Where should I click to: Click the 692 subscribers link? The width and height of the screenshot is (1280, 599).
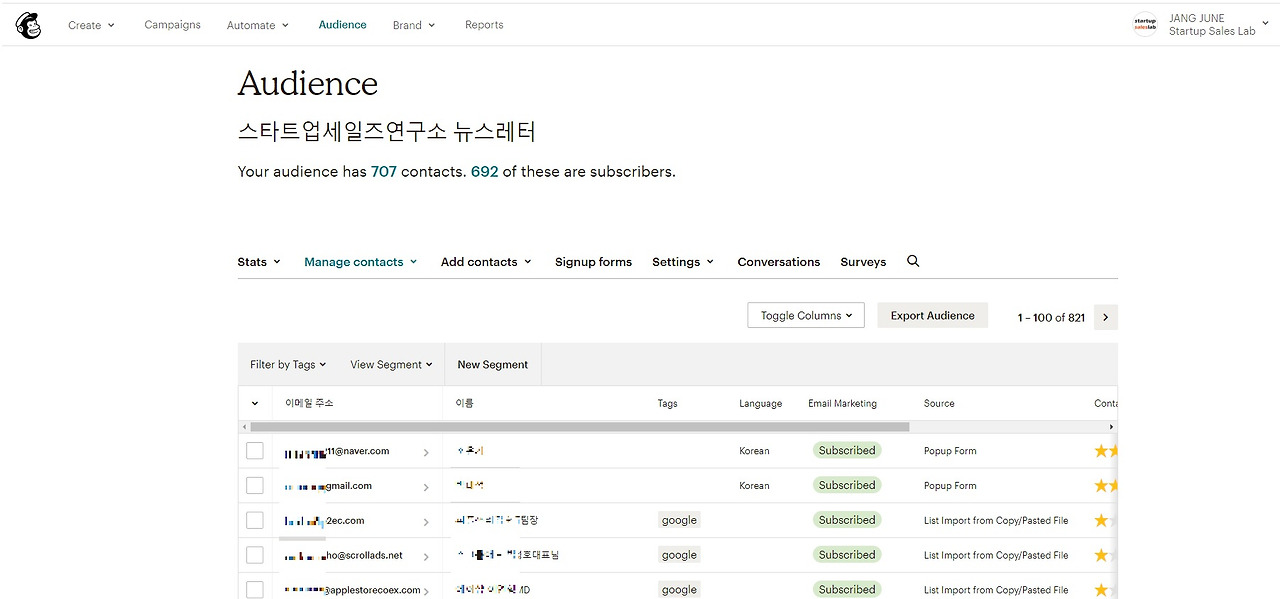tap(484, 172)
